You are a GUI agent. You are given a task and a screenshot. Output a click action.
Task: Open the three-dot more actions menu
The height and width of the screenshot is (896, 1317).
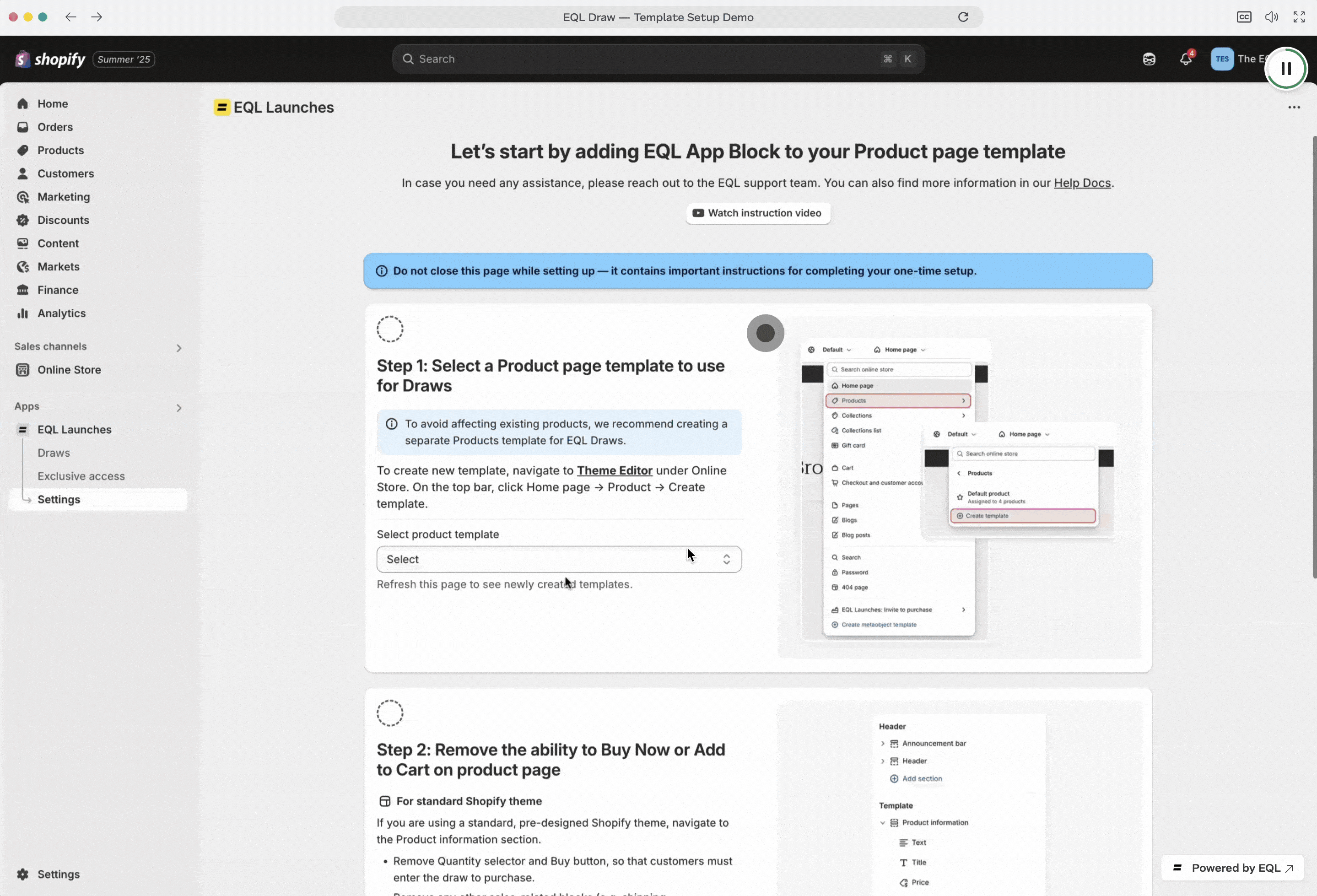tap(1294, 107)
